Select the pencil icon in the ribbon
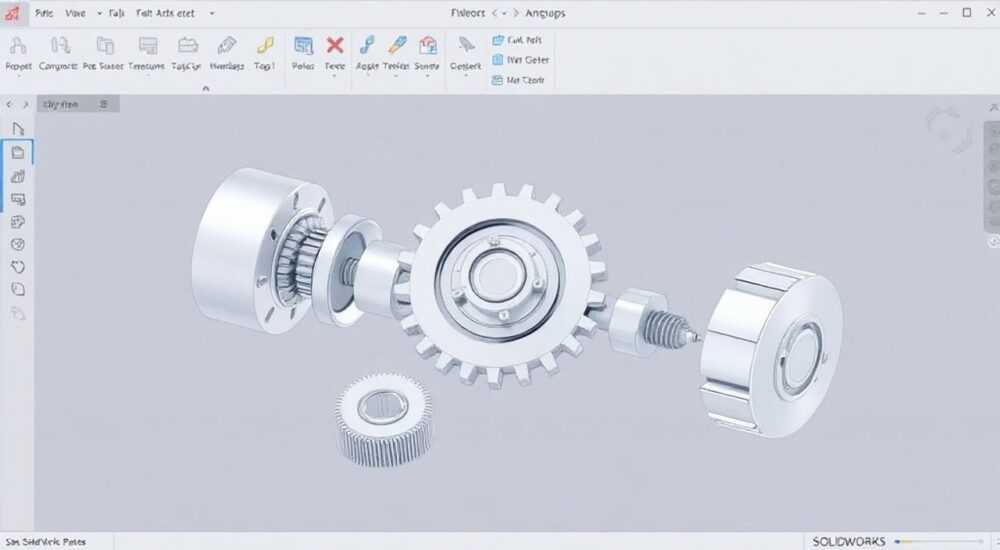Screen dimensions: 1000x550 tap(227, 45)
